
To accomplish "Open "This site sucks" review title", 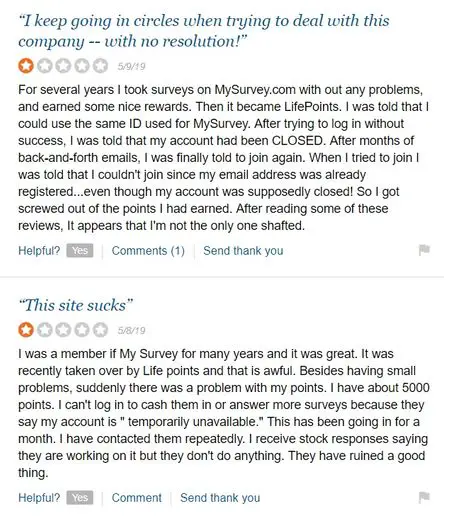I will [x=76, y=305].
